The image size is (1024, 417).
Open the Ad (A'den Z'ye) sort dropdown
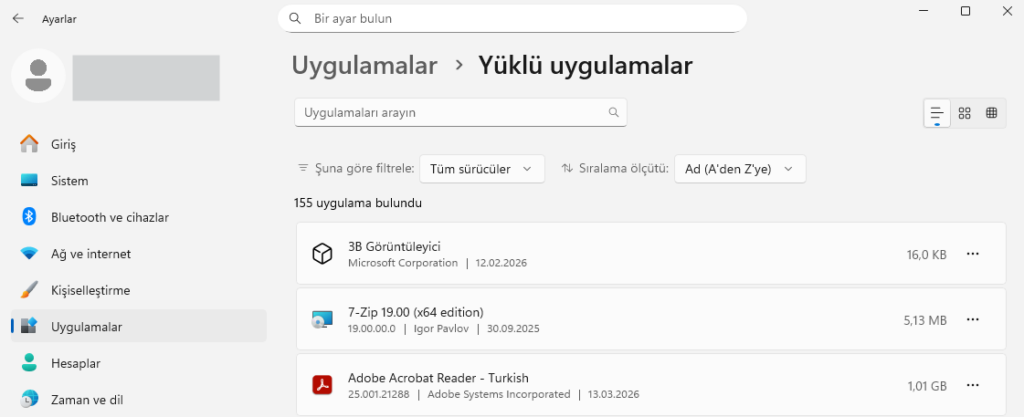pos(739,169)
